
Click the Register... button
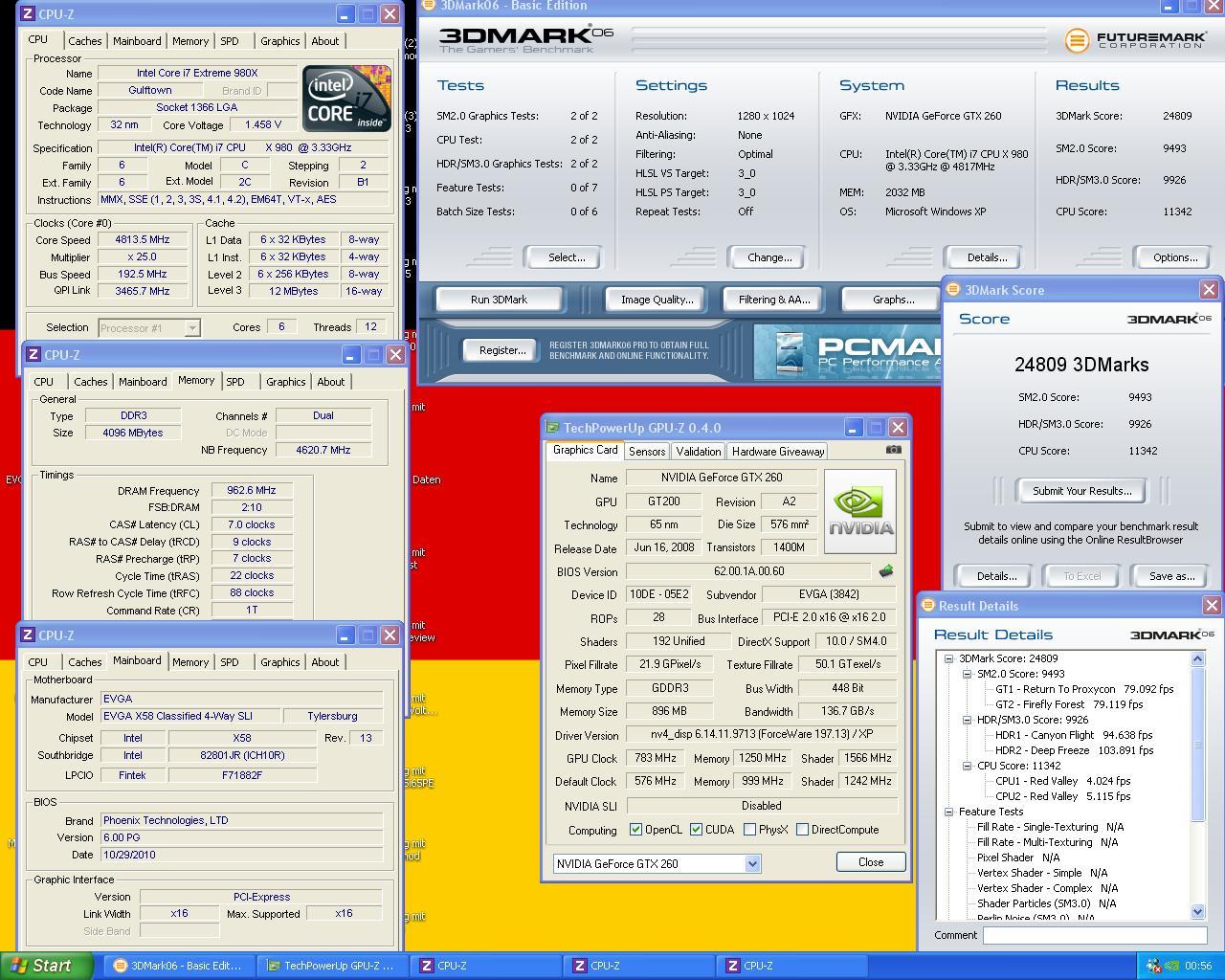coord(502,350)
